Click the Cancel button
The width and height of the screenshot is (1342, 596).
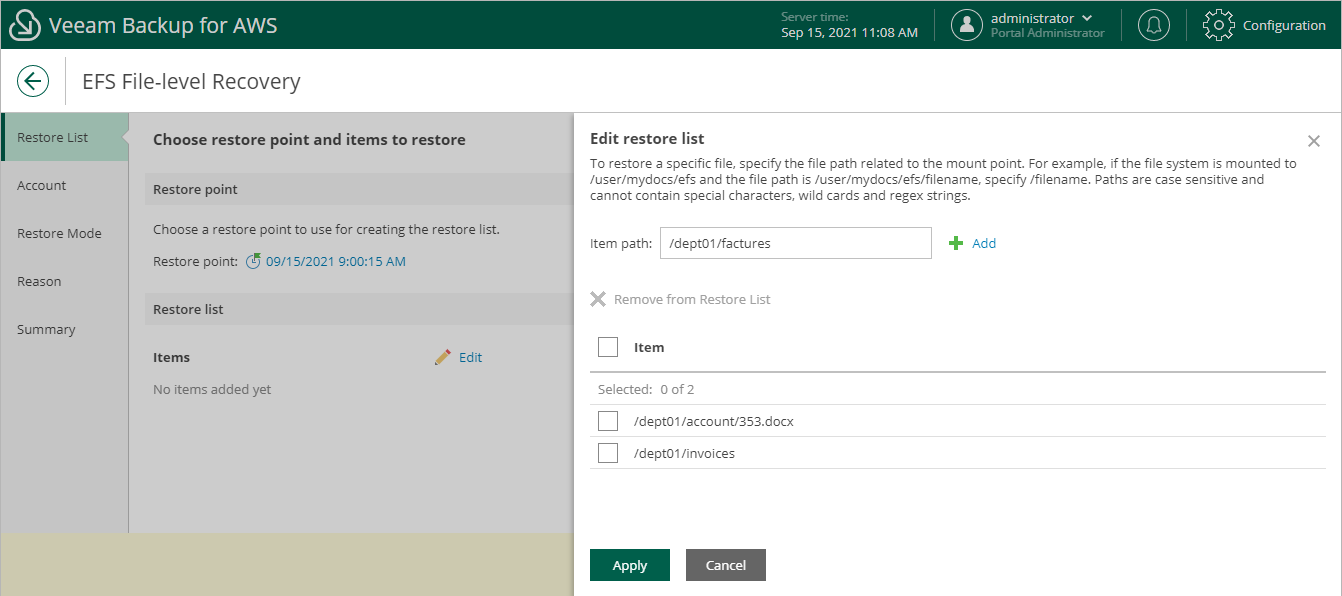(x=726, y=565)
